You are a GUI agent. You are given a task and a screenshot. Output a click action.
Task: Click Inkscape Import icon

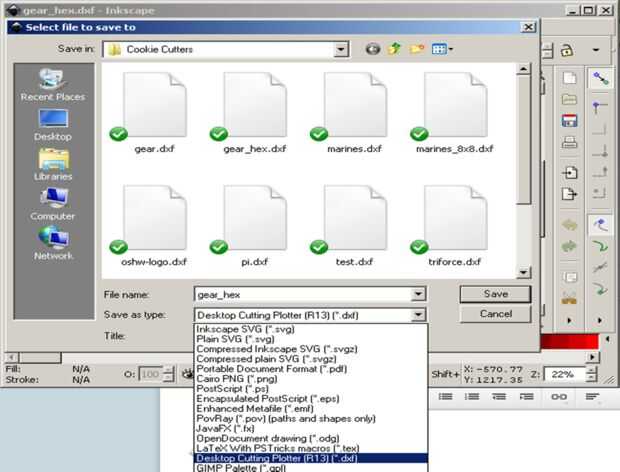click(569, 173)
